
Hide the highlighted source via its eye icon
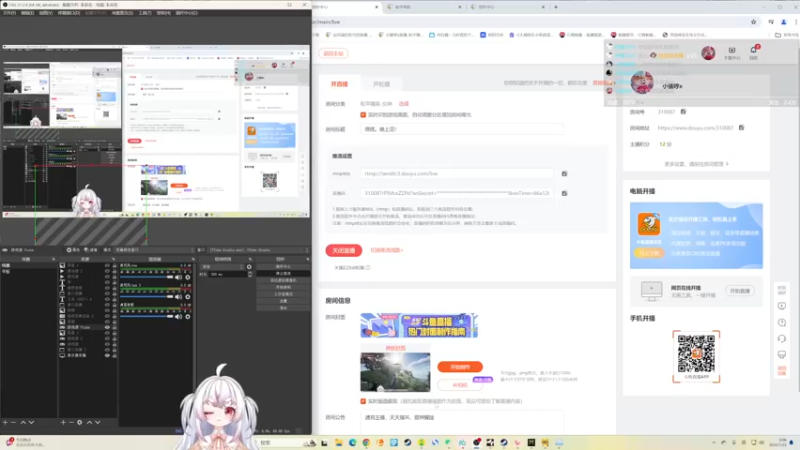(x=107, y=327)
